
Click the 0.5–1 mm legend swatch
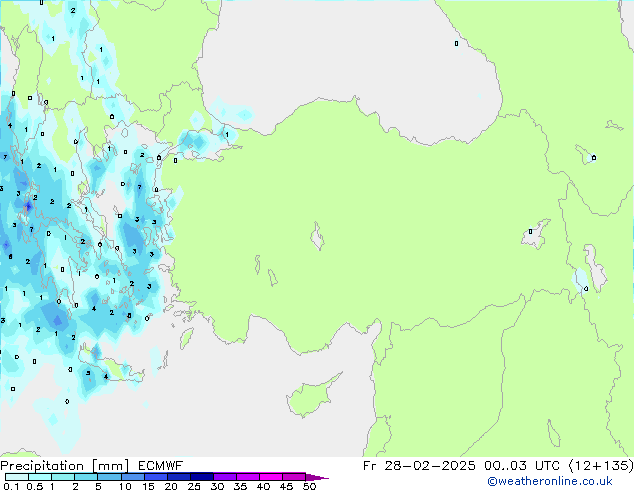[x=40, y=477]
